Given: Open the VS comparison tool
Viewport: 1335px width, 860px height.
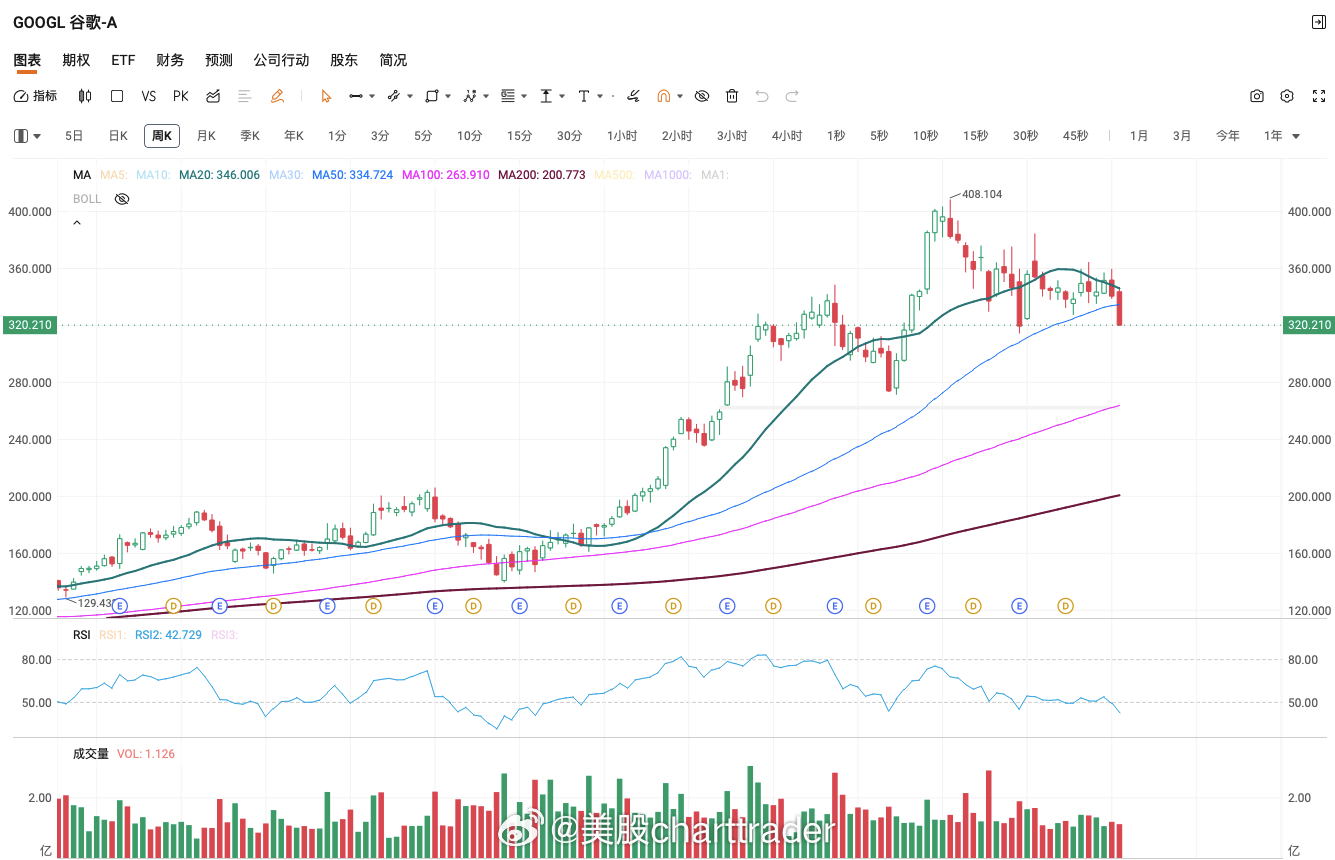Looking at the screenshot, I should (149, 96).
